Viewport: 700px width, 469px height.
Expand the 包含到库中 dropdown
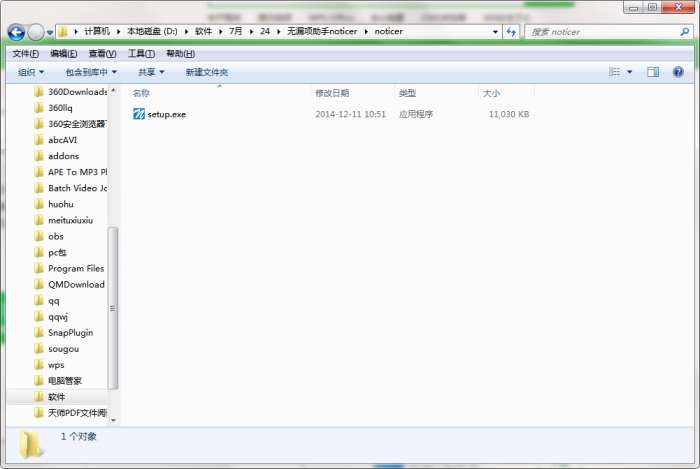click(91, 72)
